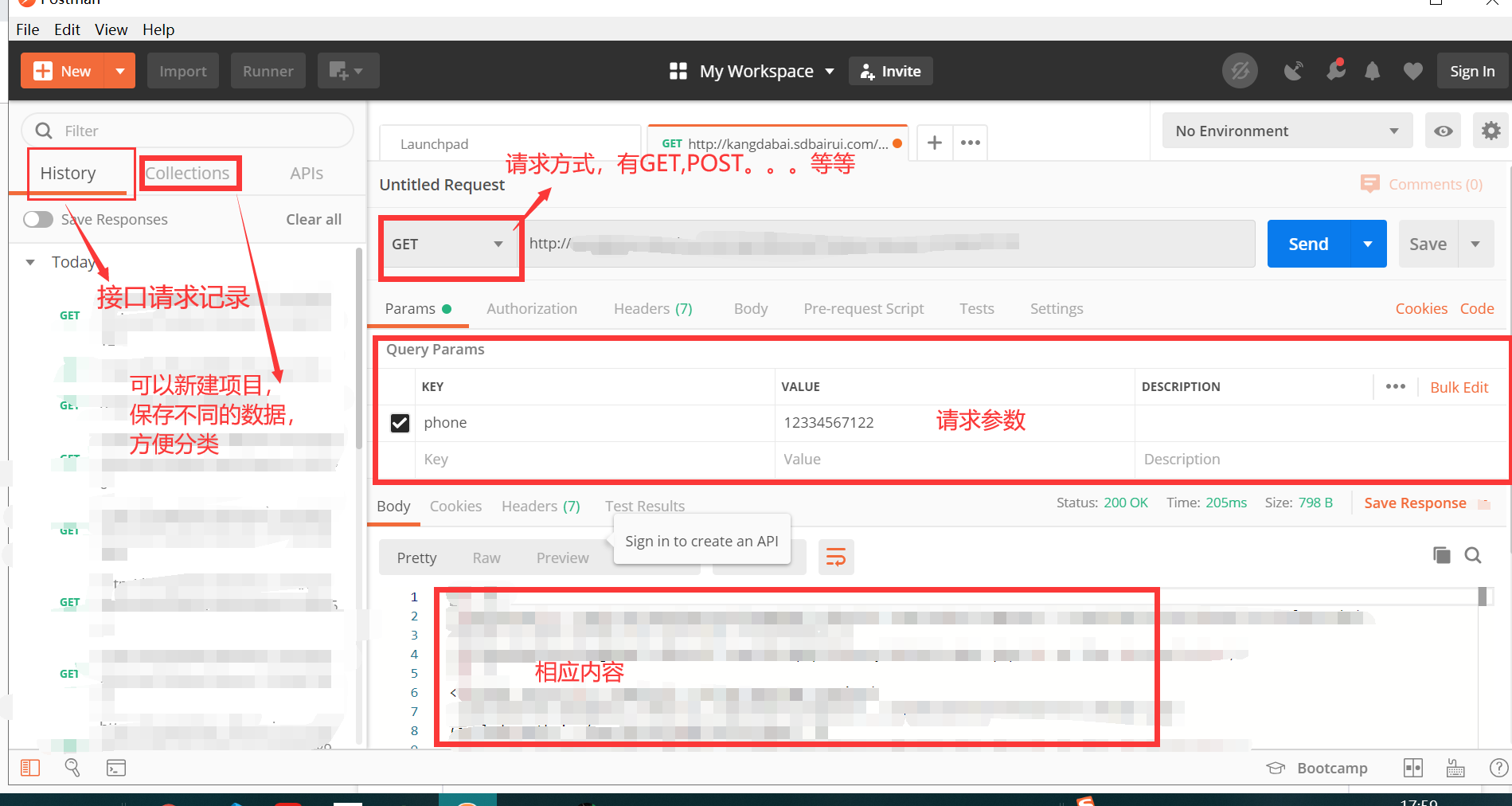Collapse the Today history group
This screenshot has height=806, width=1512.
30,262
